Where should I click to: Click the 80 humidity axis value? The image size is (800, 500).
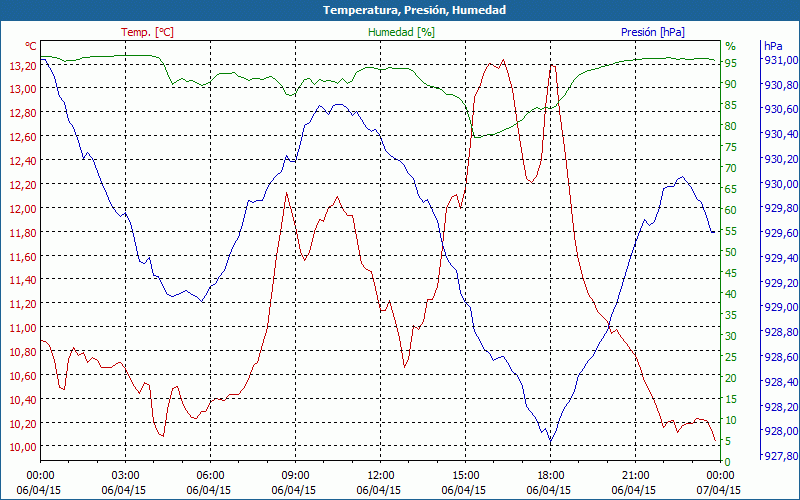(731, 126)
